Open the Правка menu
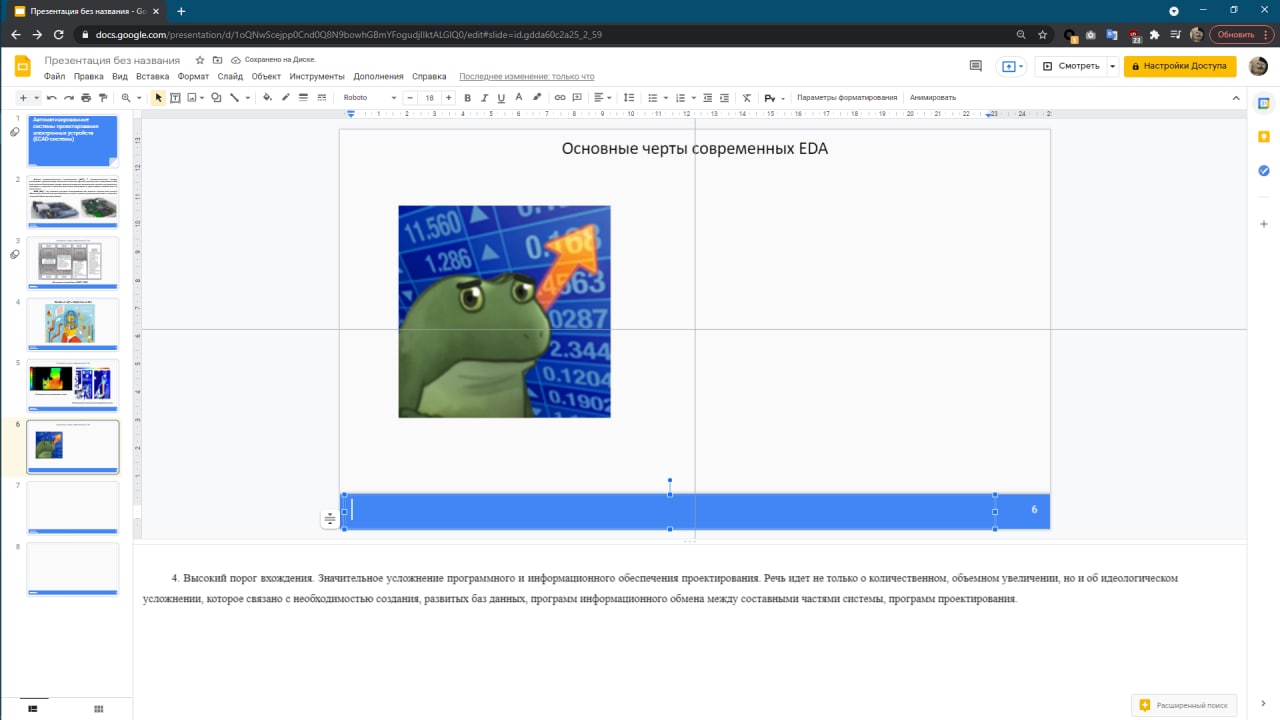 (89, 76)
